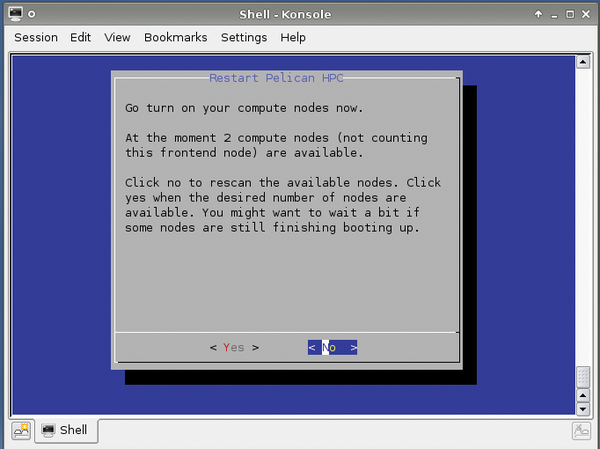Open the Bookmarks menu

(175, 38)
